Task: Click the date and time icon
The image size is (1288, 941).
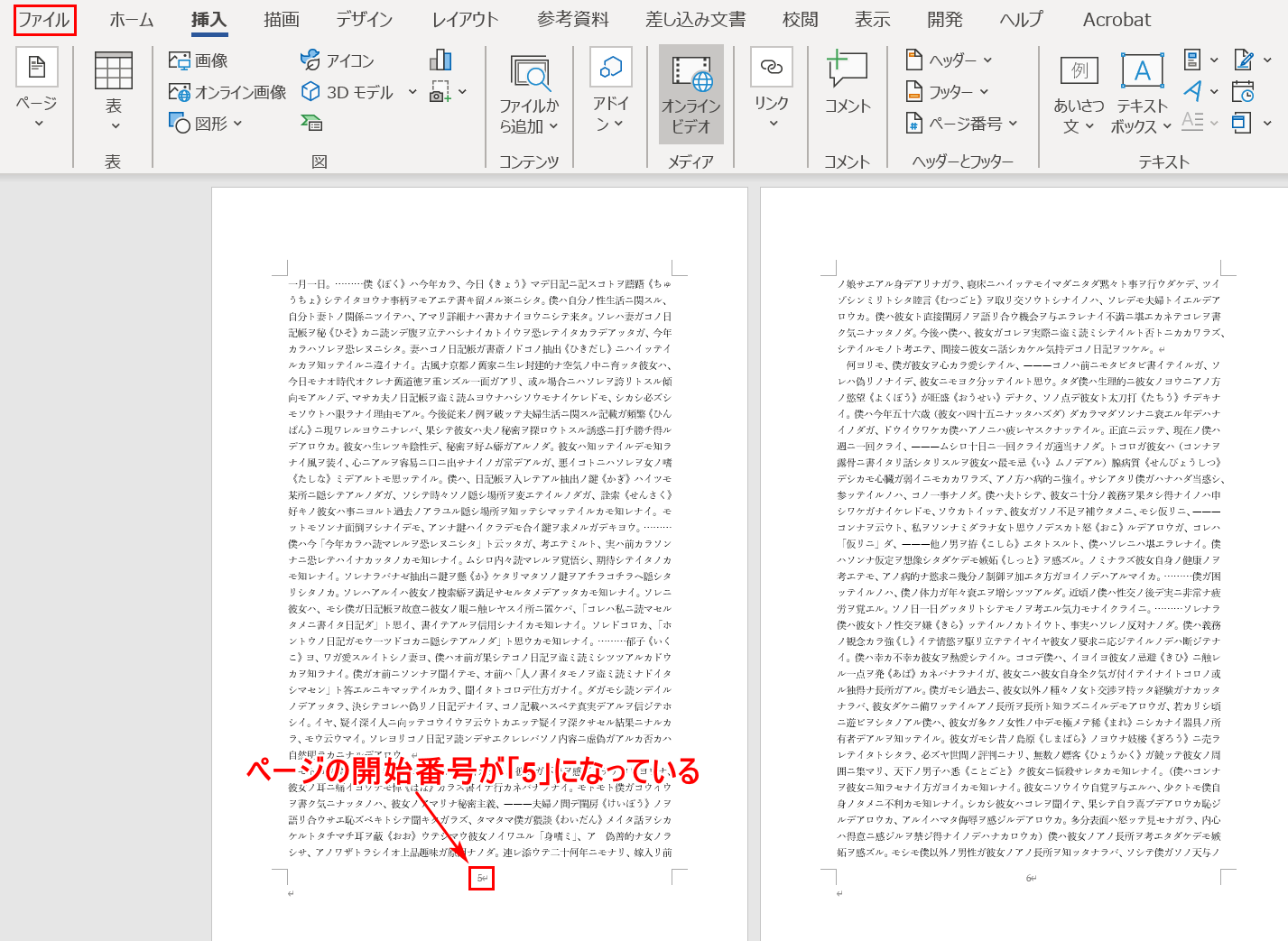Action: click(1243, 91)
